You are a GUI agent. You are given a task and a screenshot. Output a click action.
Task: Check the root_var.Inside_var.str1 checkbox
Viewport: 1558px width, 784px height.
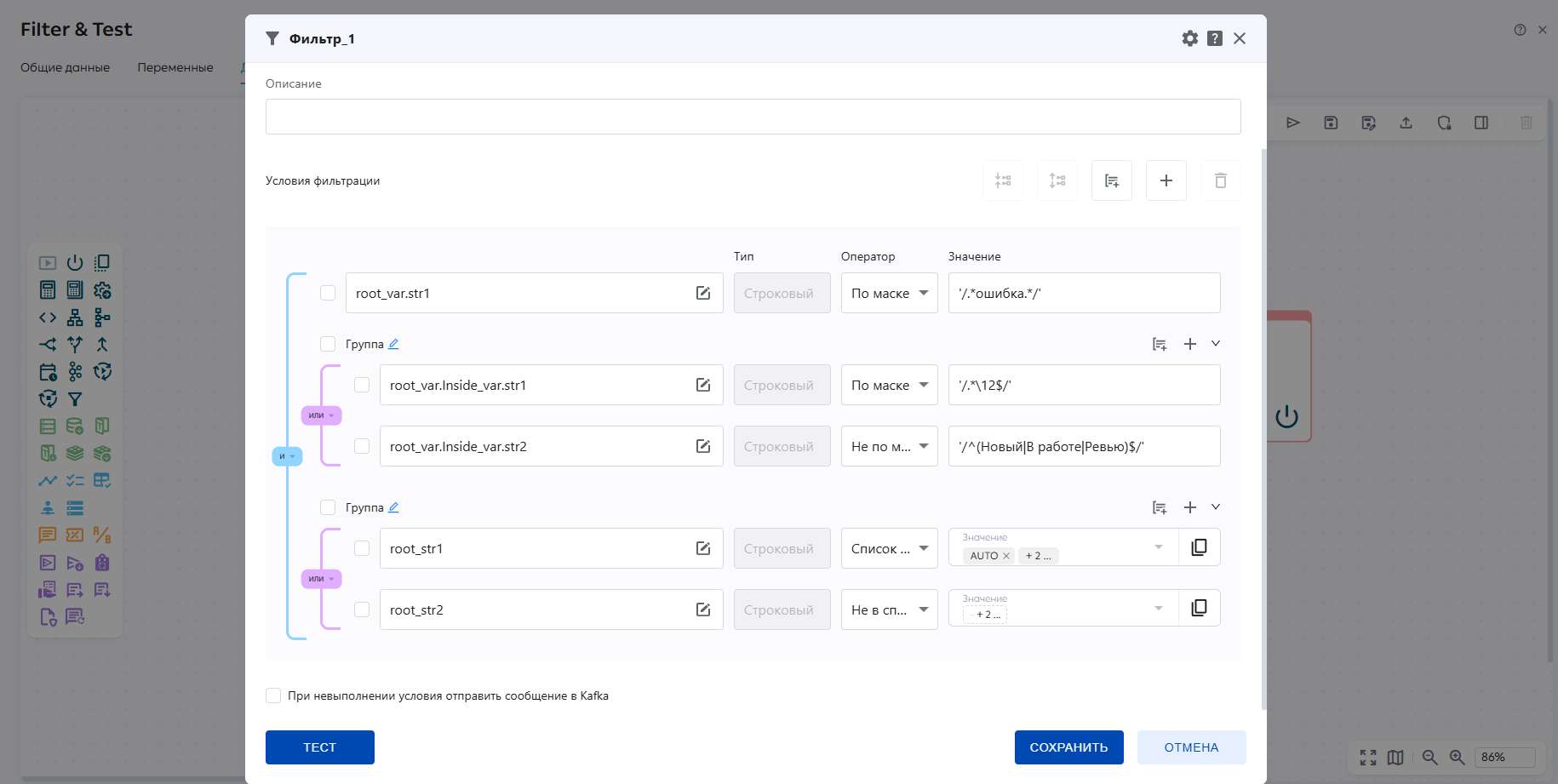[x=362, y=385]
